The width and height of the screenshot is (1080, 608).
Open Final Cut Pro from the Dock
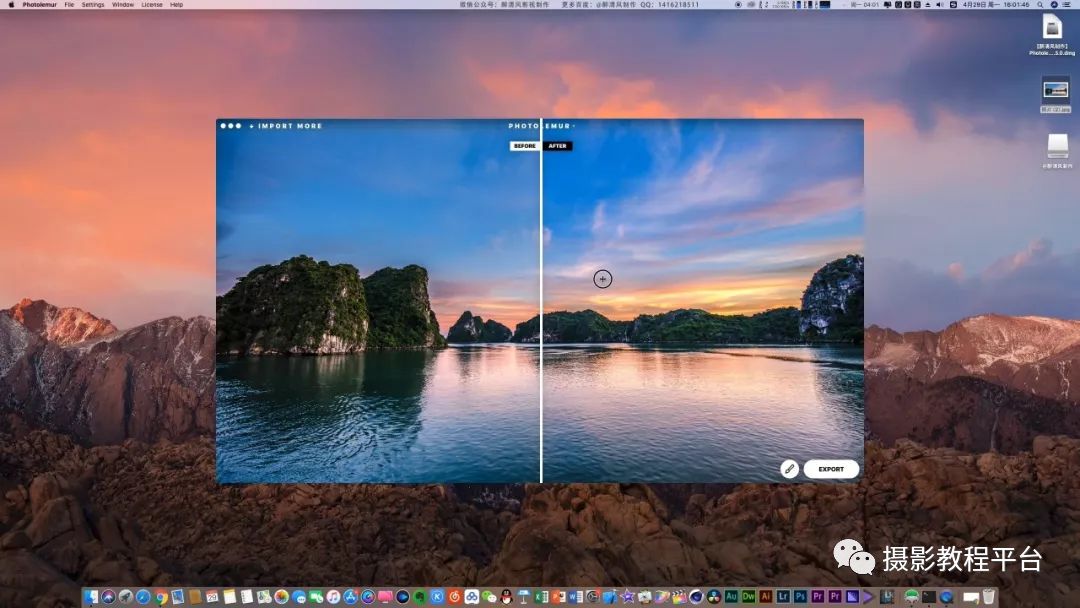point(680,597)
